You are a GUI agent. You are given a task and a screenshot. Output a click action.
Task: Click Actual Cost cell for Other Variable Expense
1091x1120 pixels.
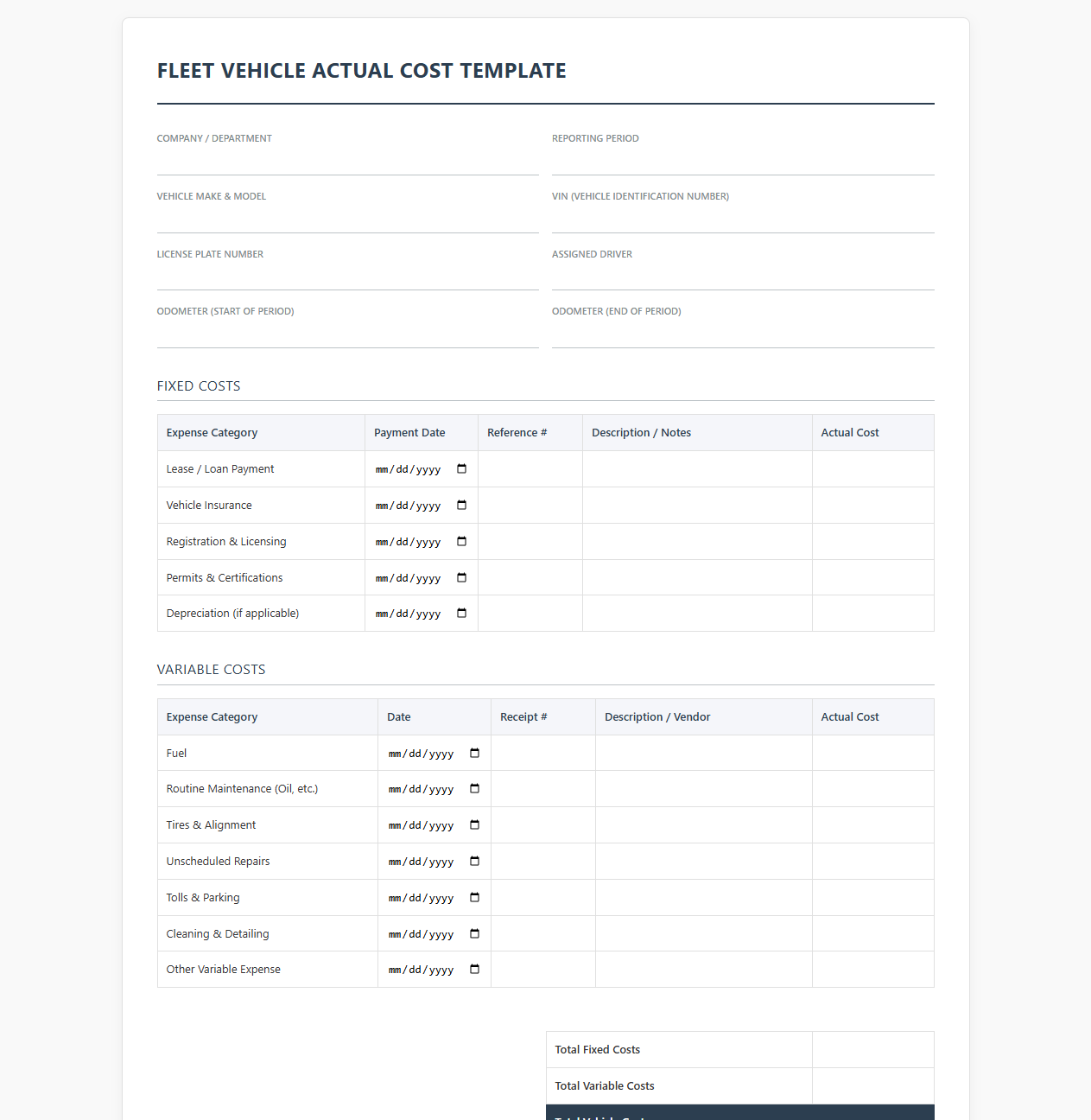873,970
